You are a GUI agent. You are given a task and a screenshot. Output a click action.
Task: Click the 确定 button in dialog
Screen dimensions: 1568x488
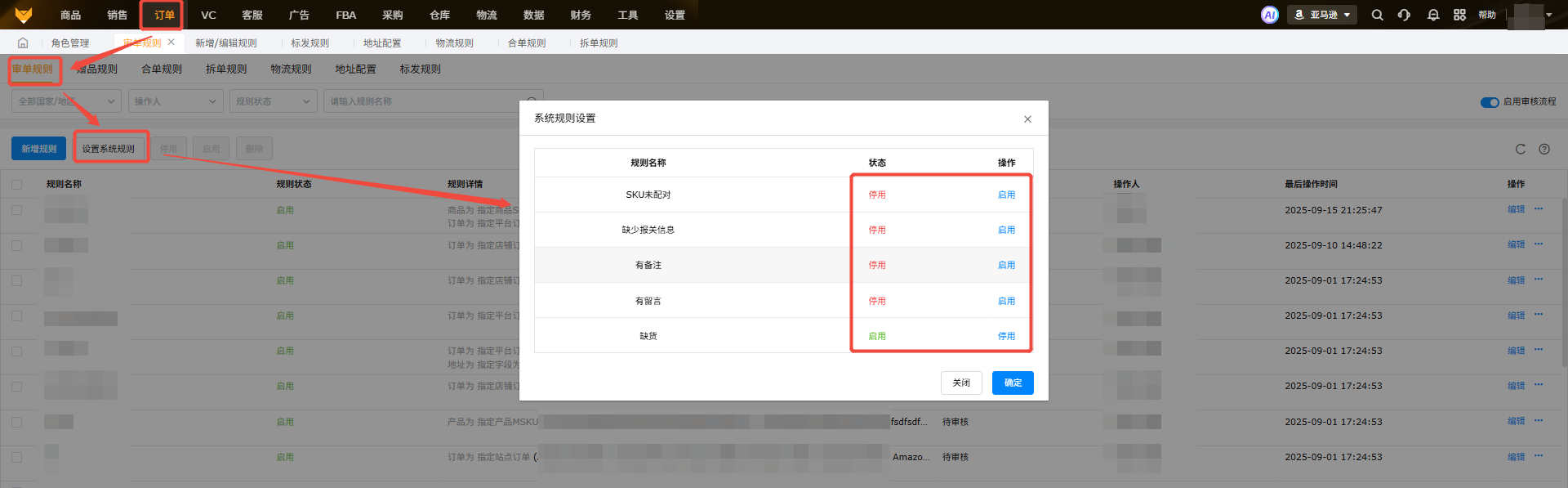(x=1013, y=383)
